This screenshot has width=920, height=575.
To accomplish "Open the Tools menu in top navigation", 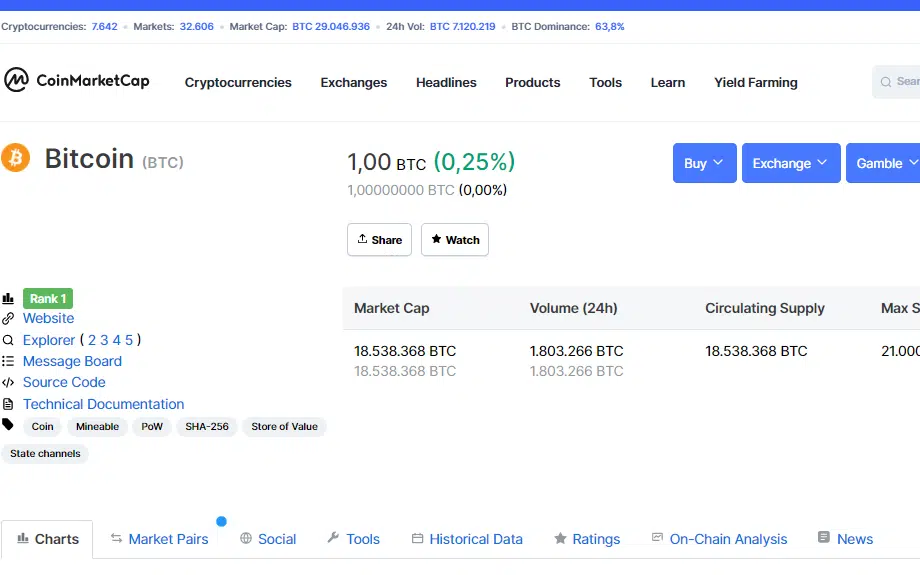I will 606,83.
